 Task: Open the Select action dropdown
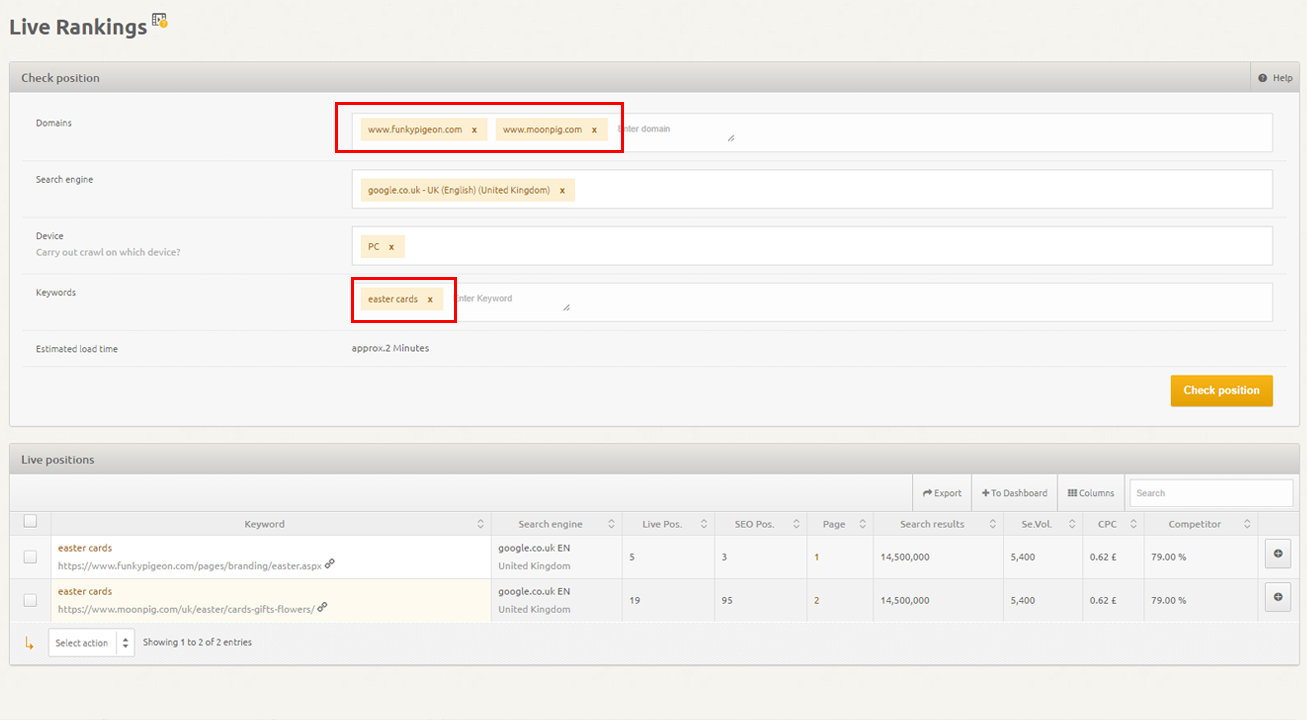point(91,642)
